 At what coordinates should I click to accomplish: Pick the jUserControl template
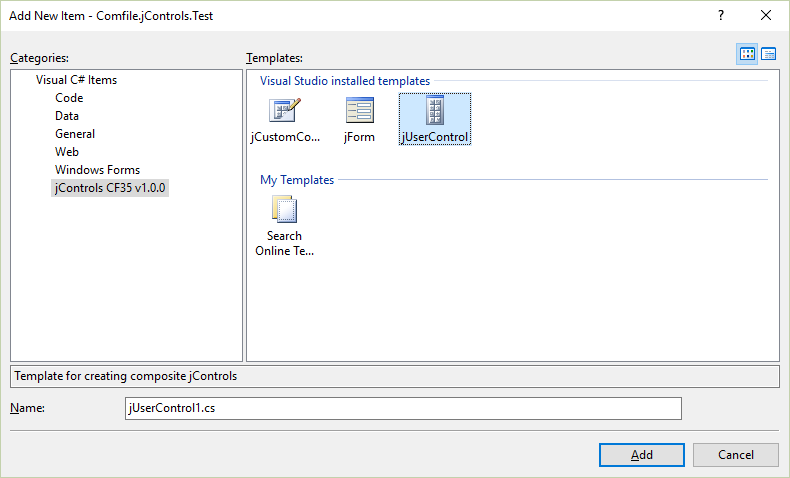(x=434, y=111)
